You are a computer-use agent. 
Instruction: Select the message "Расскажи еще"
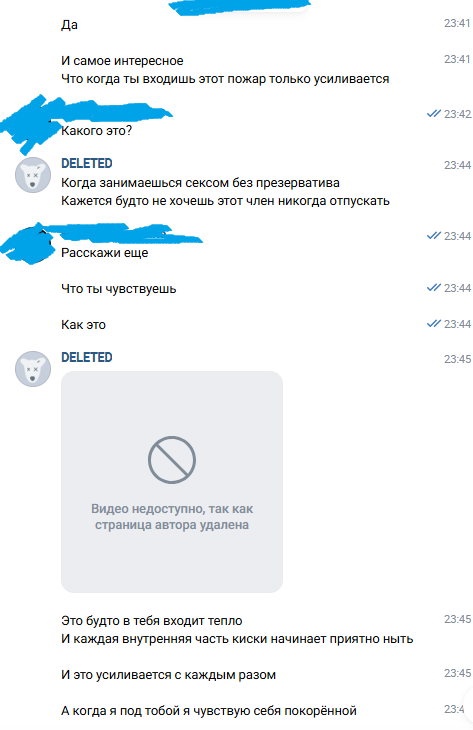tap(105, 253)
